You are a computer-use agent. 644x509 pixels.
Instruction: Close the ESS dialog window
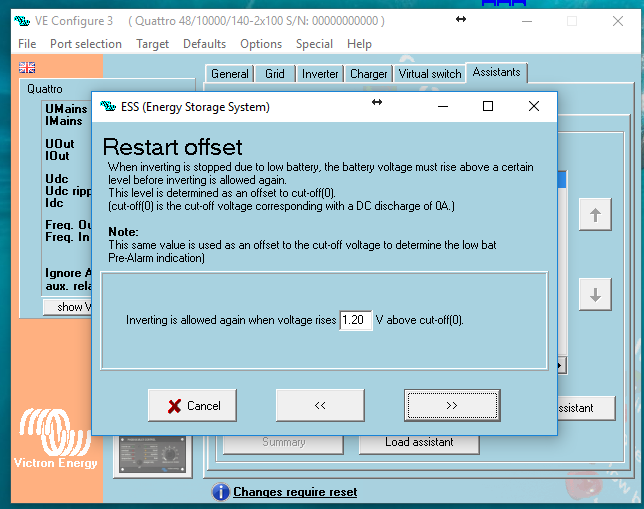click(x=534, y=106)
